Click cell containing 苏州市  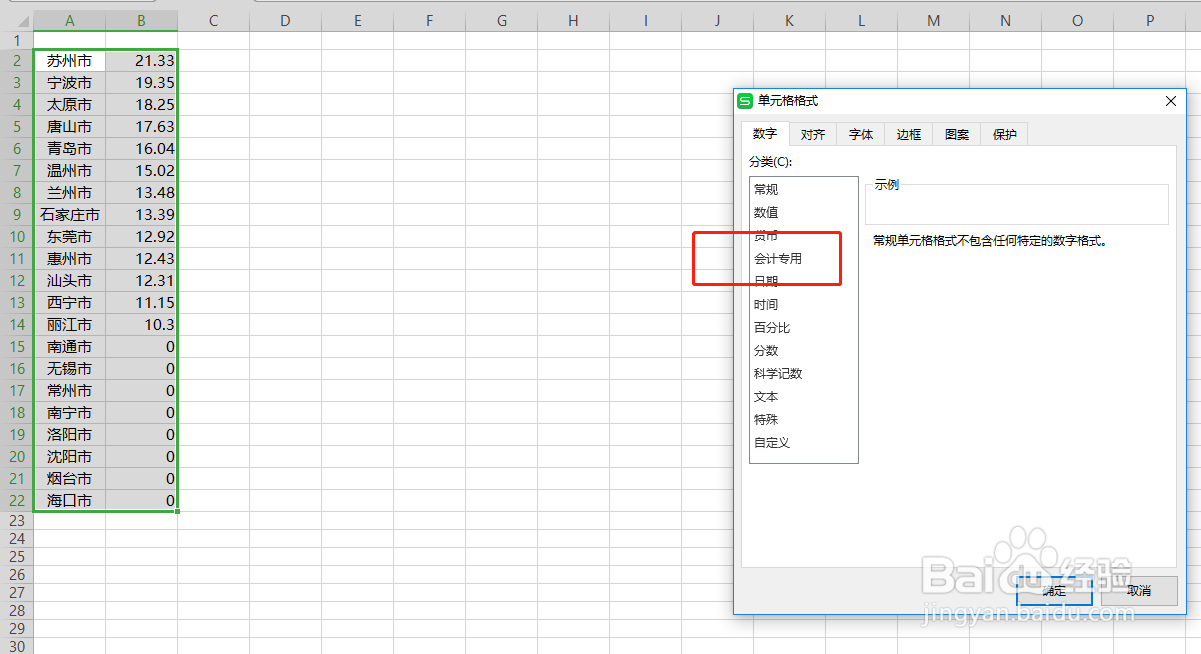[69, 60]
